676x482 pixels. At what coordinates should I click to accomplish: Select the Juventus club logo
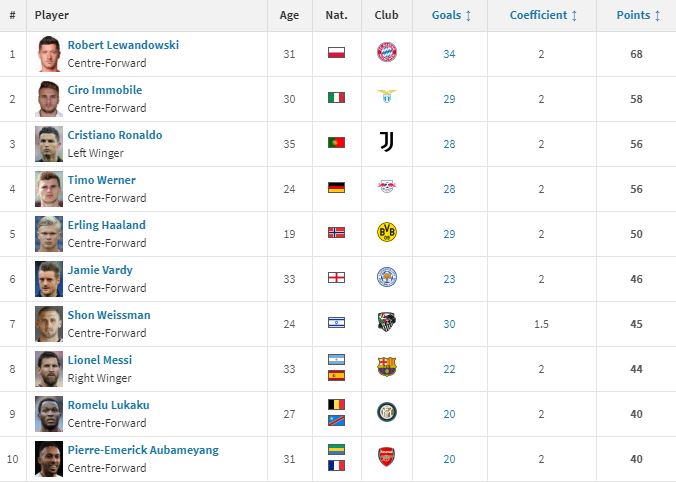tap(387, 142)
